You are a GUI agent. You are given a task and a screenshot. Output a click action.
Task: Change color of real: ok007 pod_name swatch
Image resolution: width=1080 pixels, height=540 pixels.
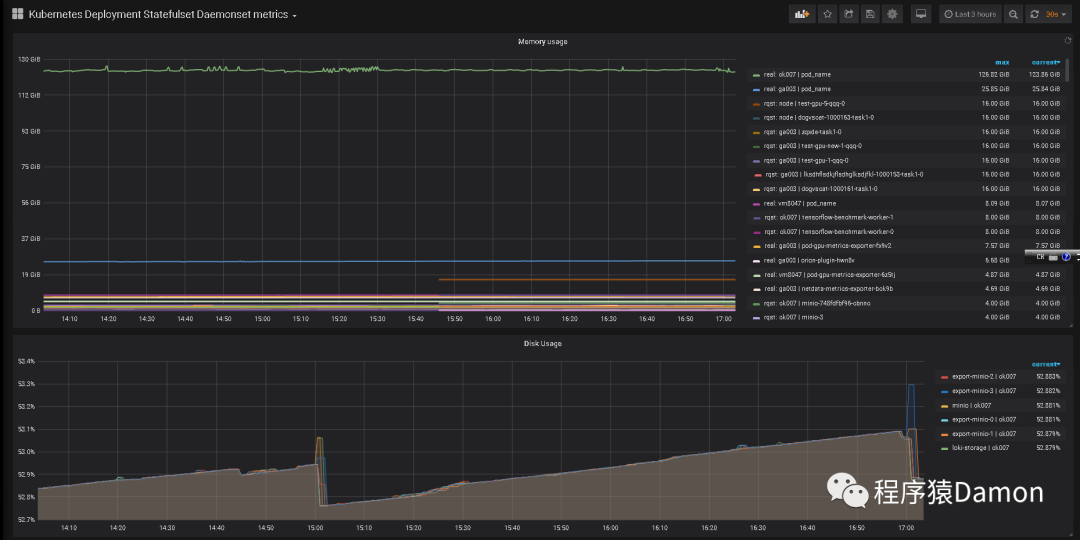point(756,75)
